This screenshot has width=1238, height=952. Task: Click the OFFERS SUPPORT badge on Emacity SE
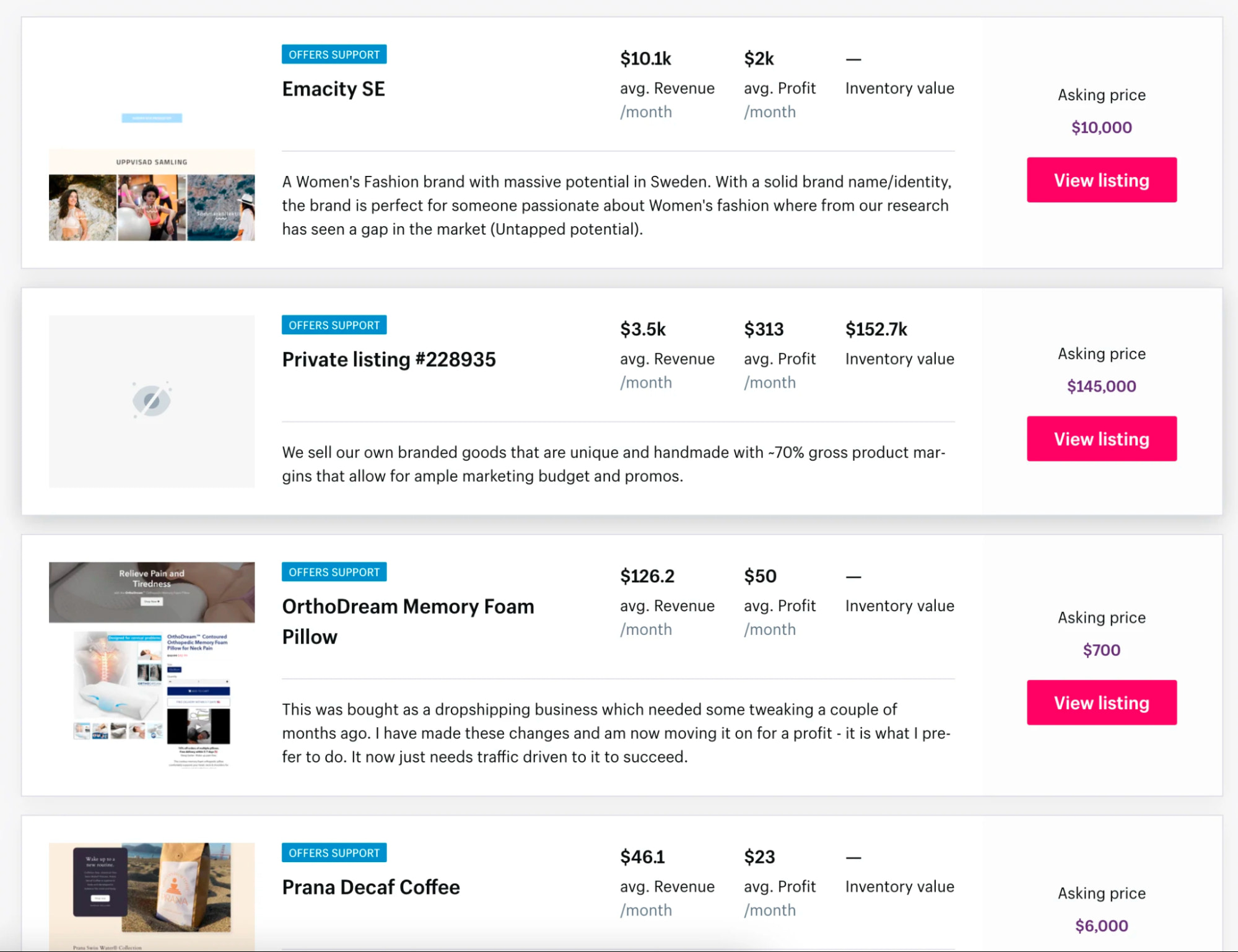[334, 55]
